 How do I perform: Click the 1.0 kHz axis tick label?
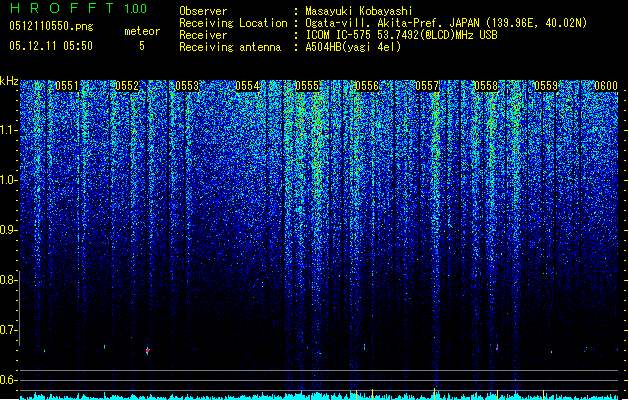(9, 180)
